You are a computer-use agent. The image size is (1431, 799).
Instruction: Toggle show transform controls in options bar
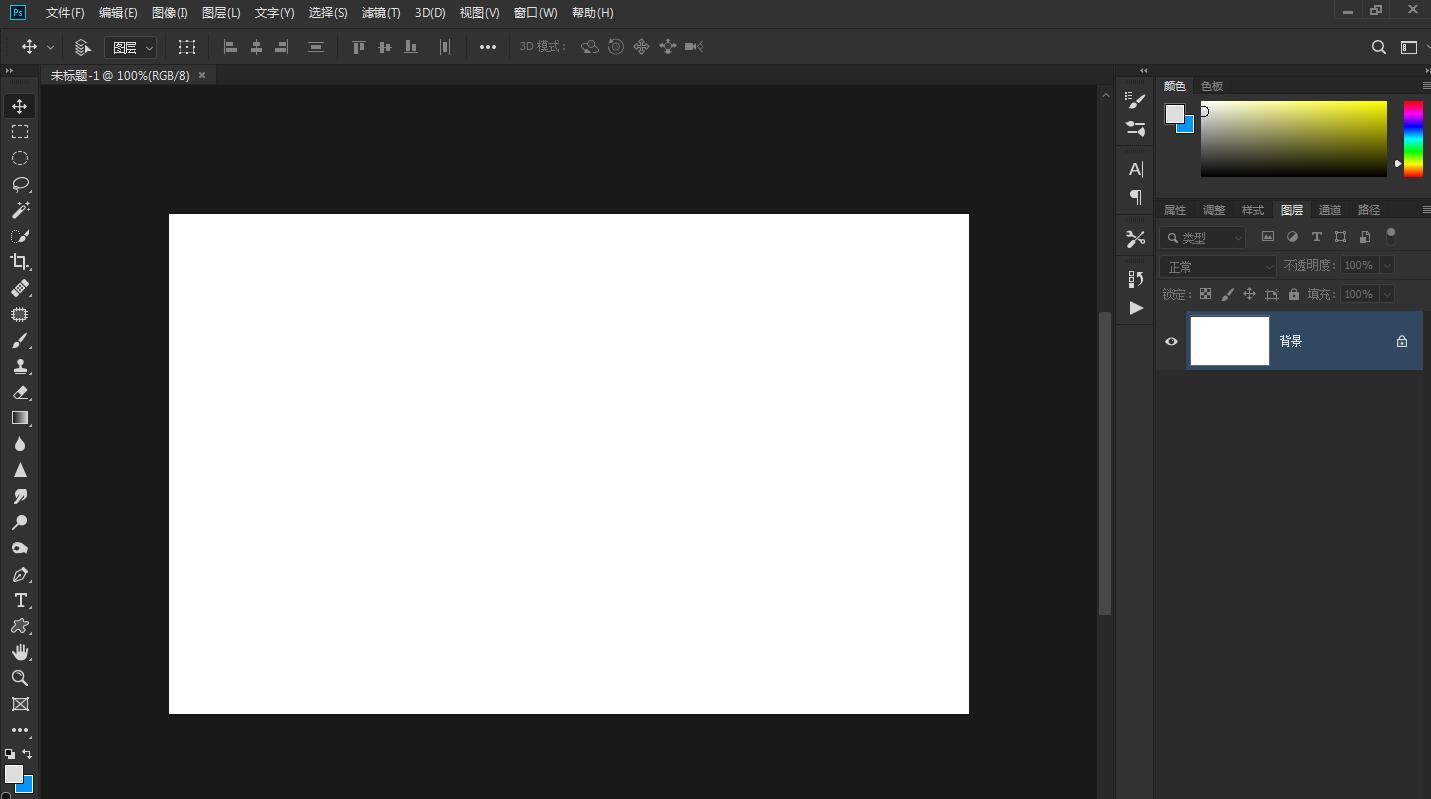187,47
